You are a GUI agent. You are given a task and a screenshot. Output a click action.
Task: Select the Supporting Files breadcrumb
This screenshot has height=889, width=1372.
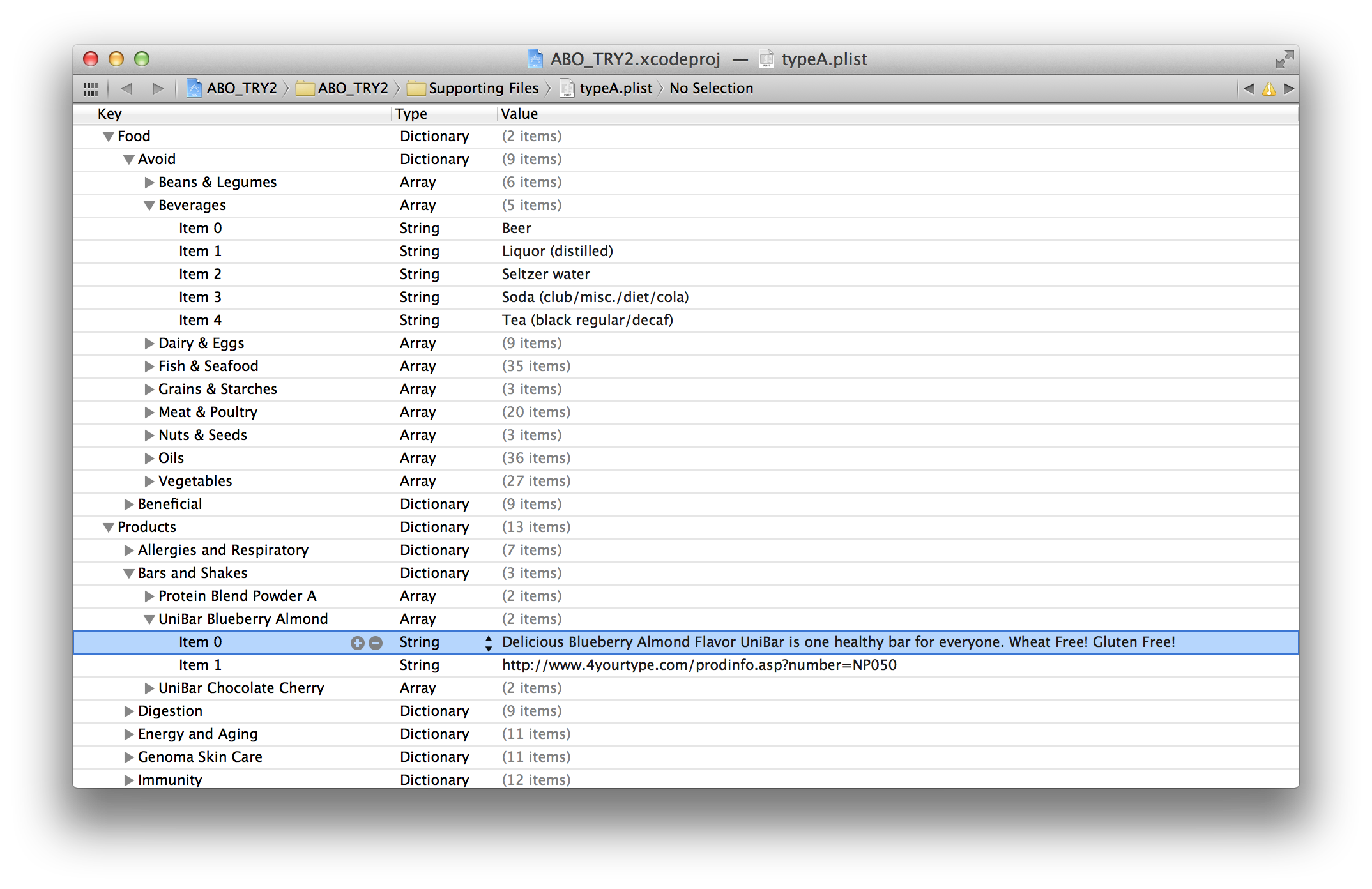(x=483, y=89)
